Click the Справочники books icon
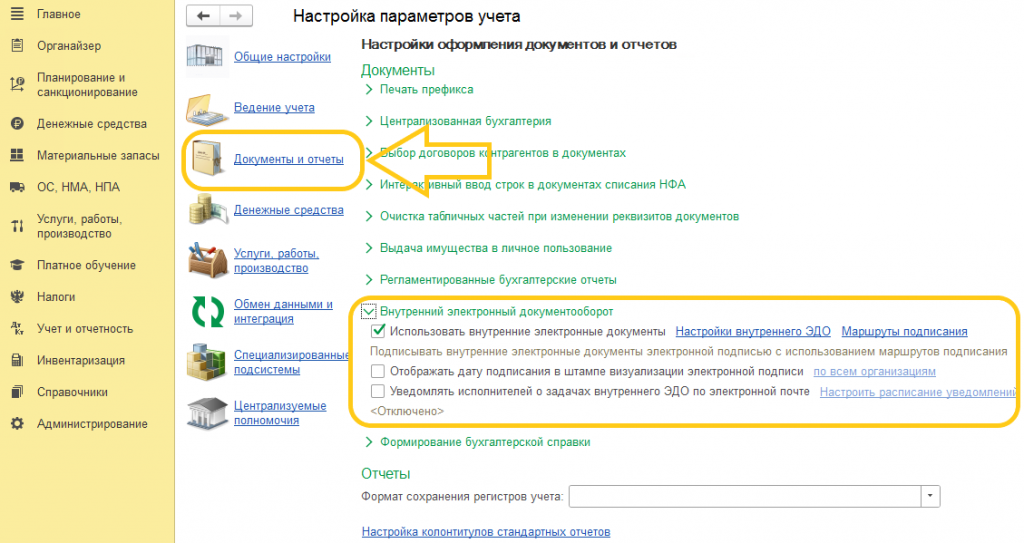The width and height of the screenshot is (1024, 543). (17, 392)
